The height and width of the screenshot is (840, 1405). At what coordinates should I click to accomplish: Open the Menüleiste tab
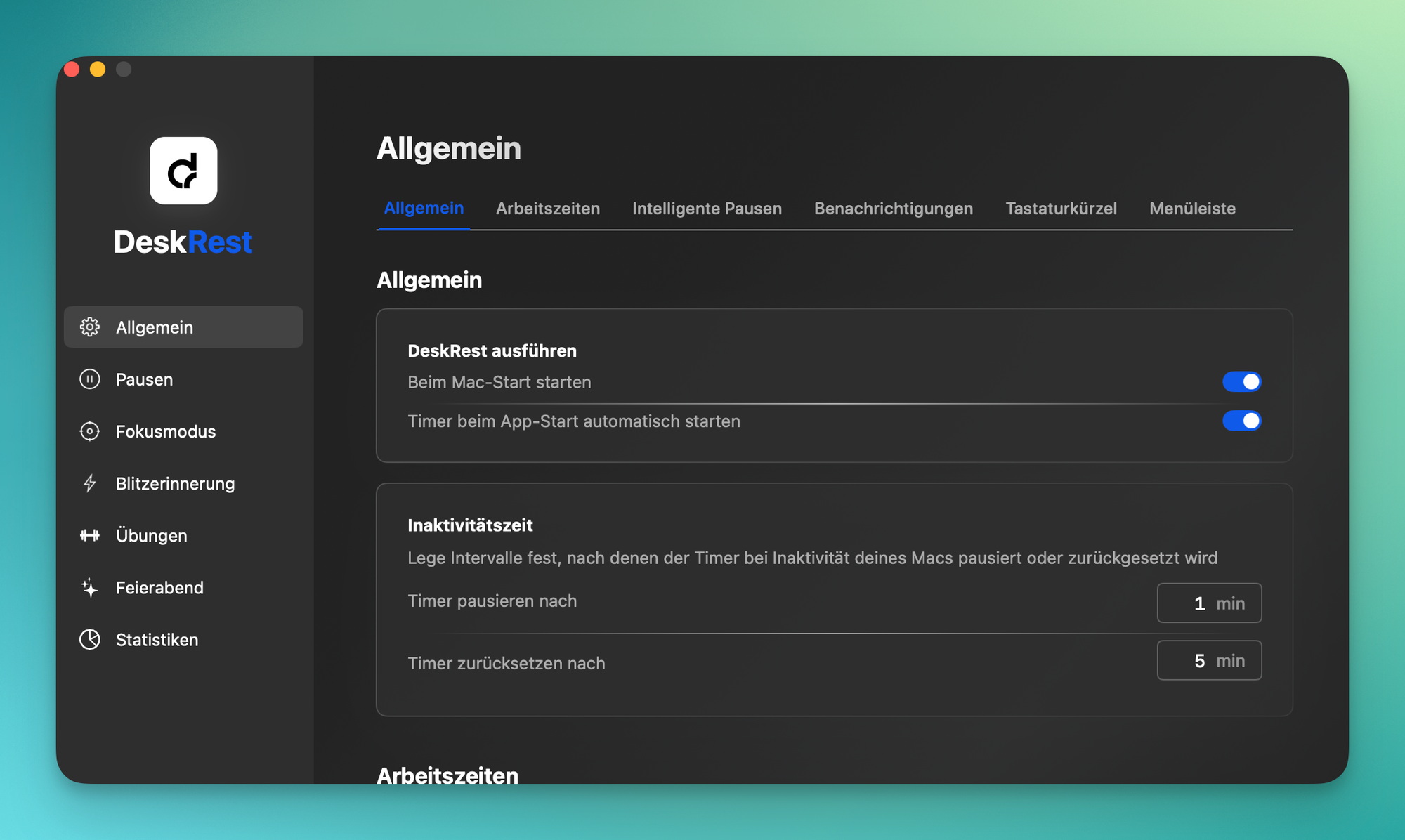point(1192,209)
